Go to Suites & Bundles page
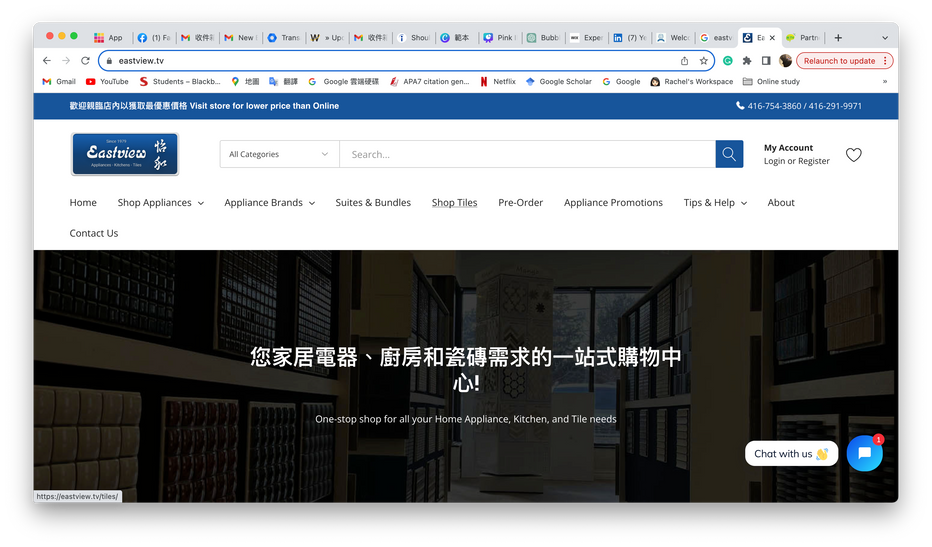 point(373,203)
